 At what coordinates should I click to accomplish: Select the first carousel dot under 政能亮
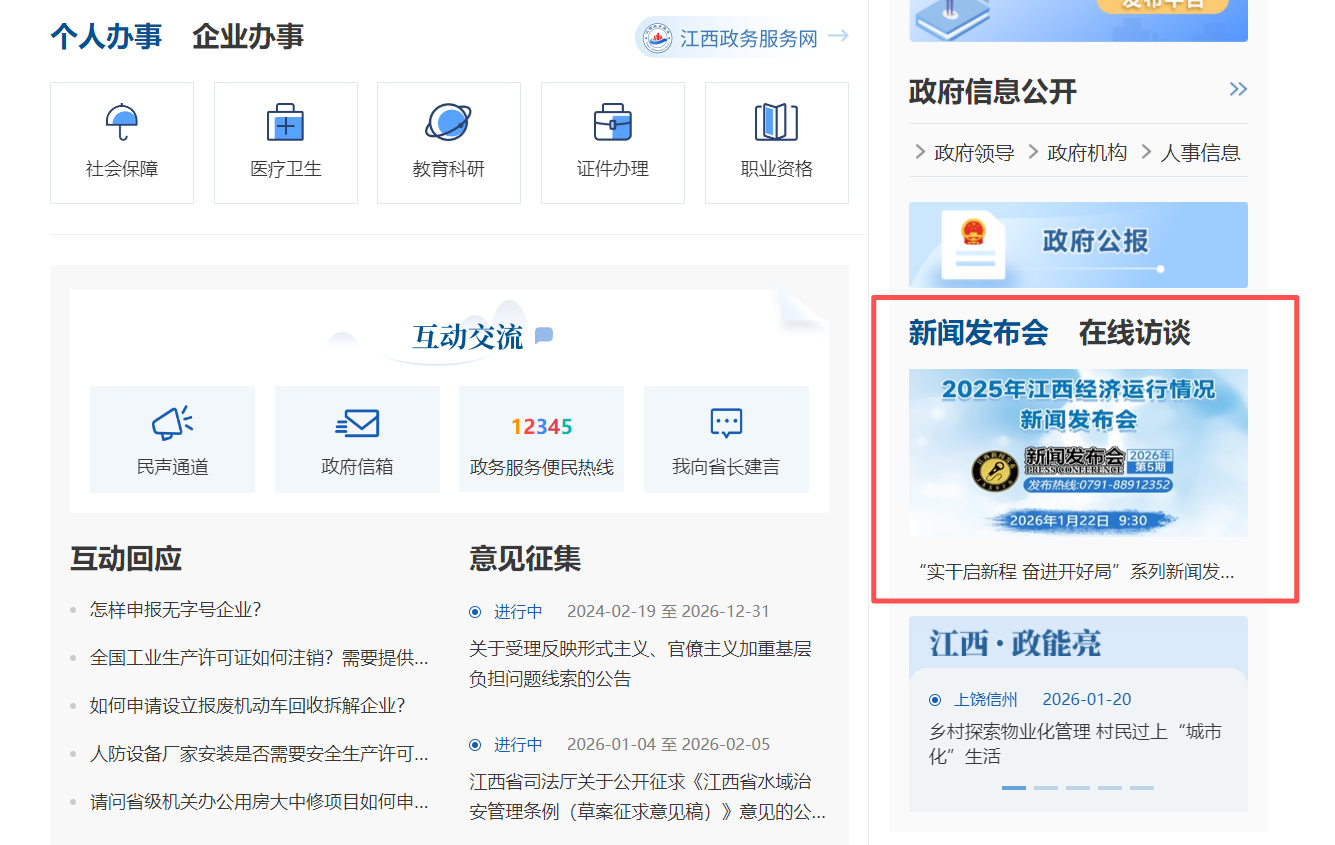tap(1014, 788)
